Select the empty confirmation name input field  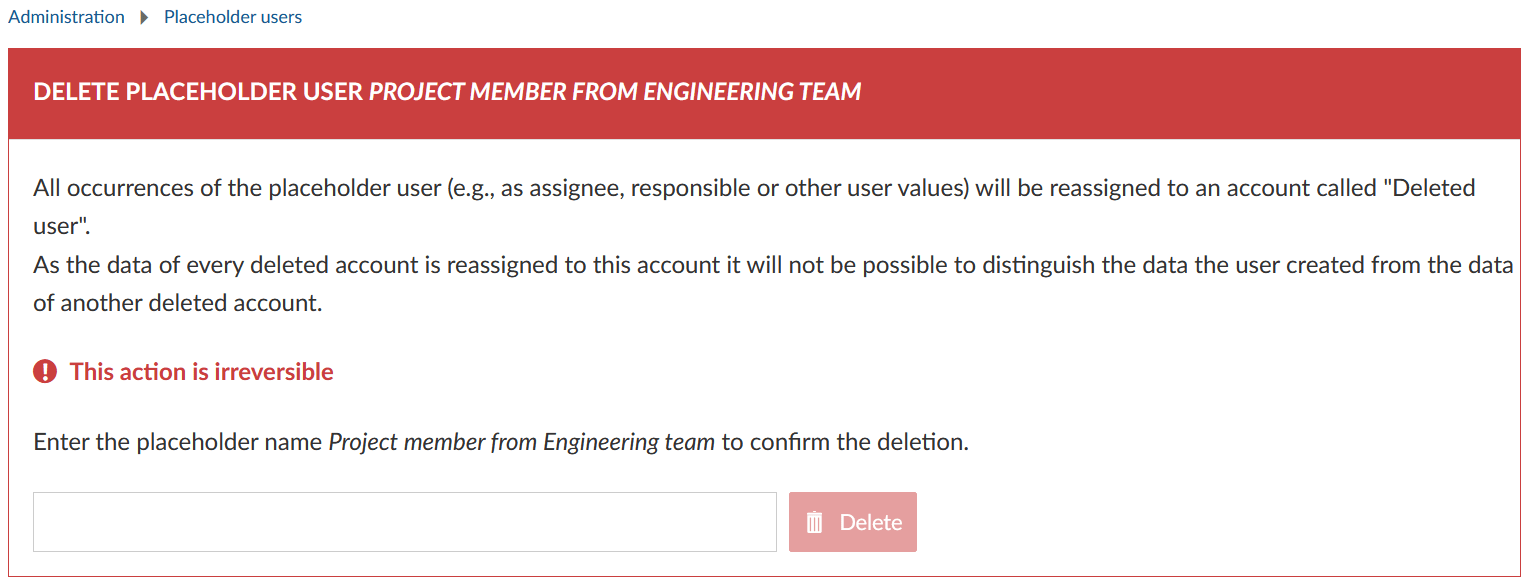tap(404, 521)
